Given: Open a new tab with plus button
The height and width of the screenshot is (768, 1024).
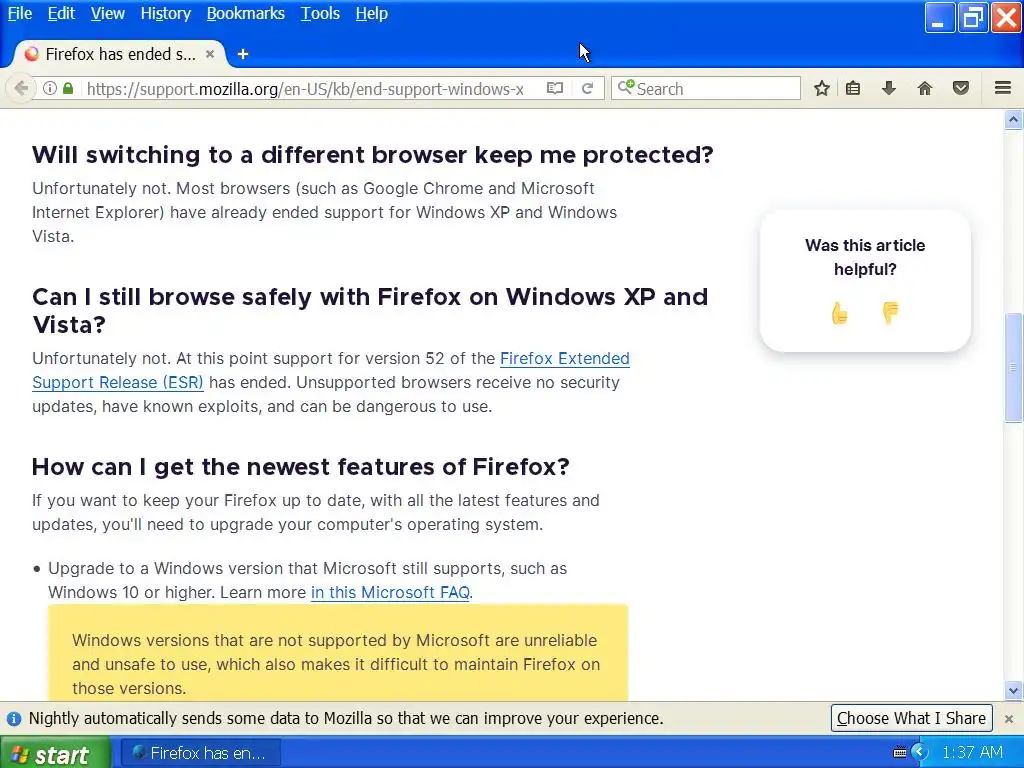Looking at the screenshot, I should pos(243,54).
